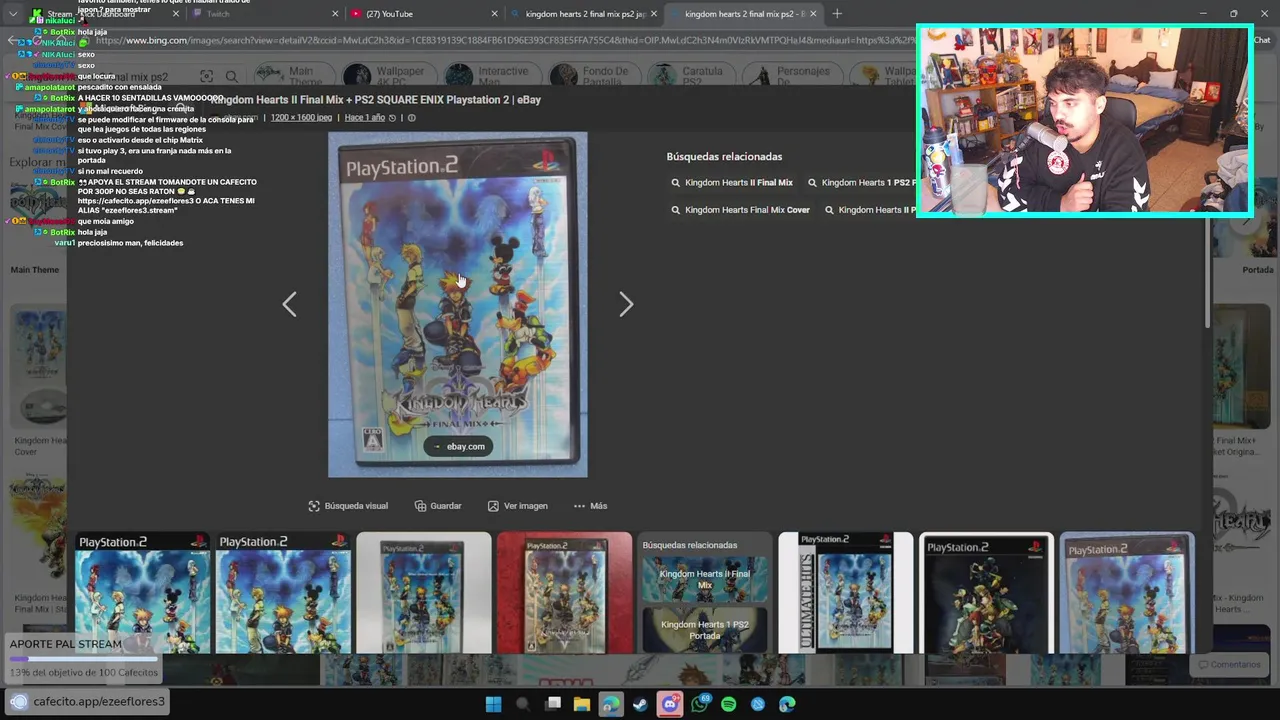
Task: Open Discord from the taskbar
Action: coord(669,705)
